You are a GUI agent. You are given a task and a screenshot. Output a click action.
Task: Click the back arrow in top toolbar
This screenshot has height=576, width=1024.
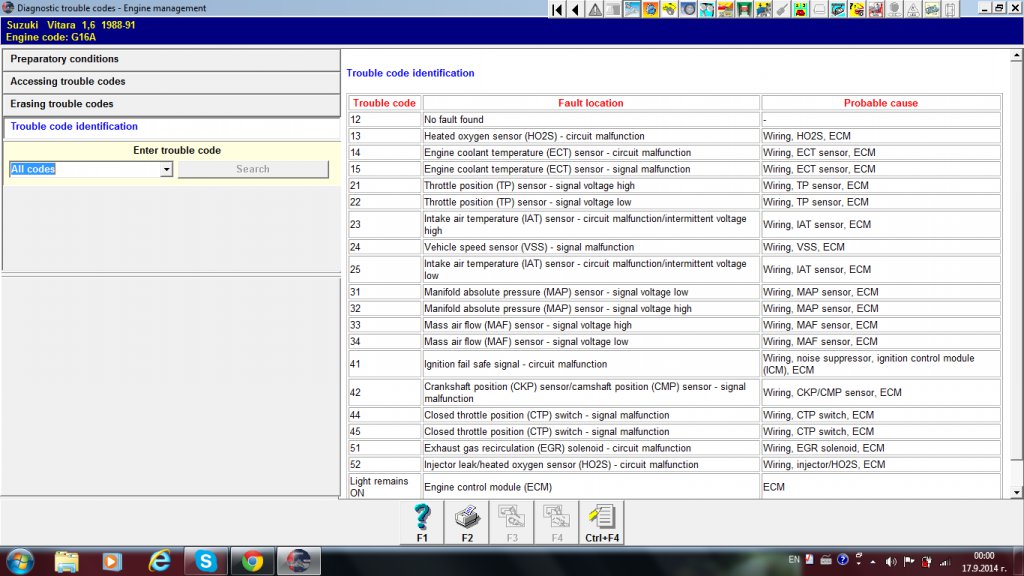575,9
